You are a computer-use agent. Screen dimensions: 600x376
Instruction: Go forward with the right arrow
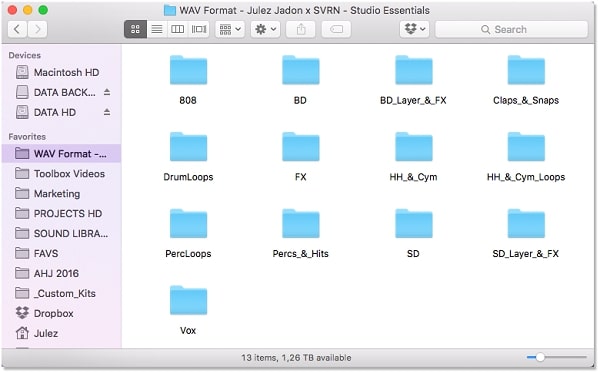pos(38,29)
